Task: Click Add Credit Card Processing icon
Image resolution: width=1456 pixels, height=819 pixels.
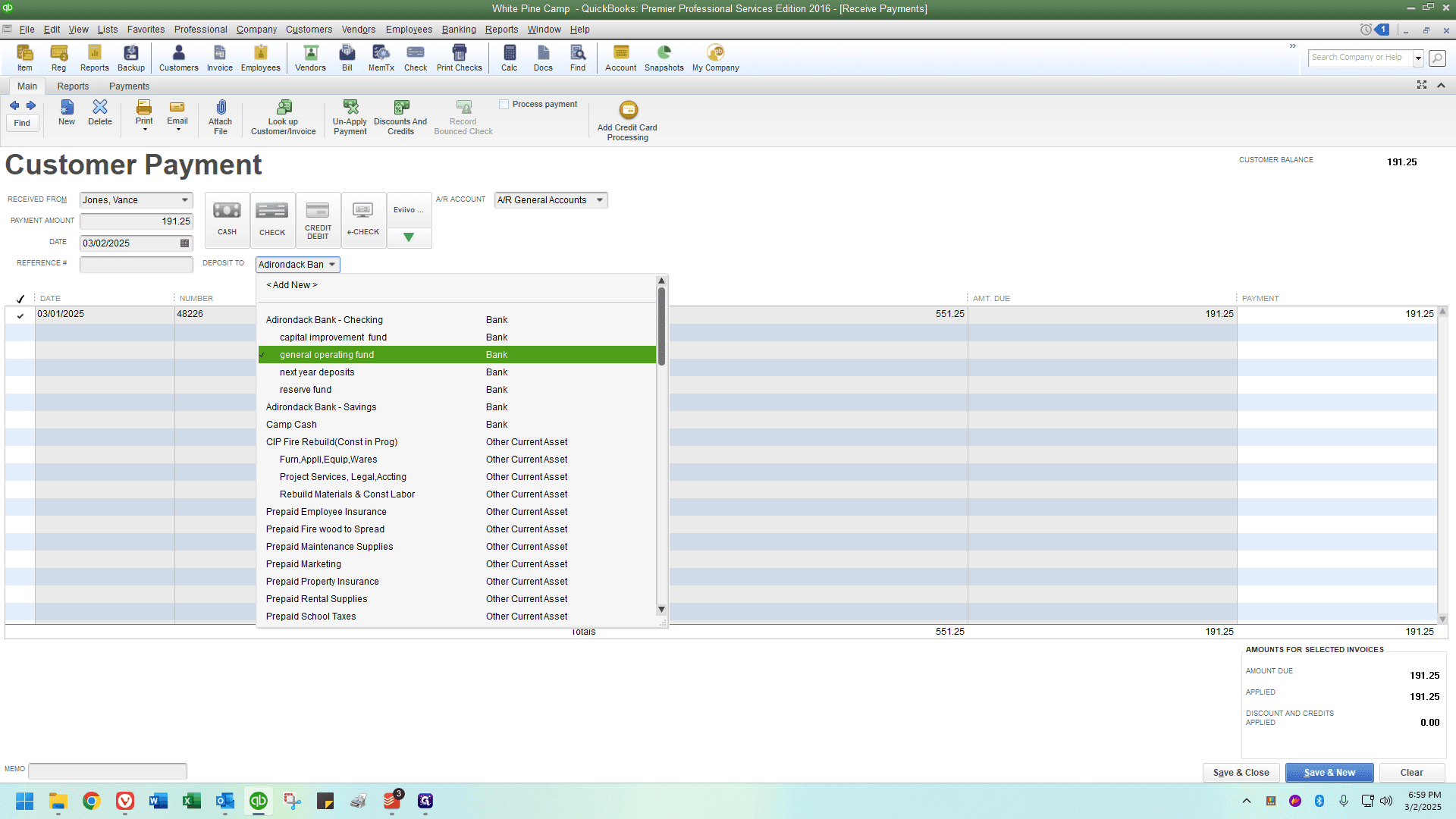Action: [628, 121]
